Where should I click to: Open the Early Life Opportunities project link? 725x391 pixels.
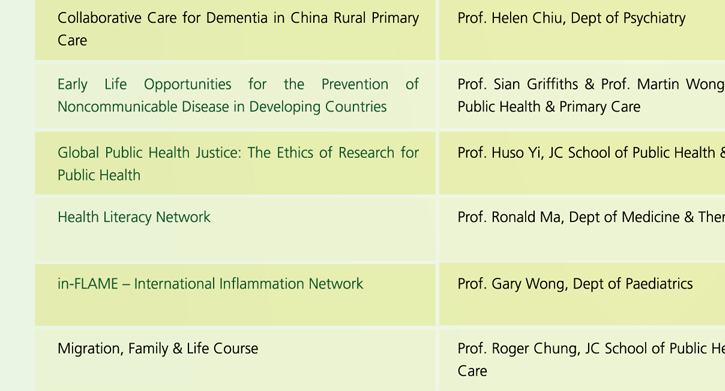[238, 95]
